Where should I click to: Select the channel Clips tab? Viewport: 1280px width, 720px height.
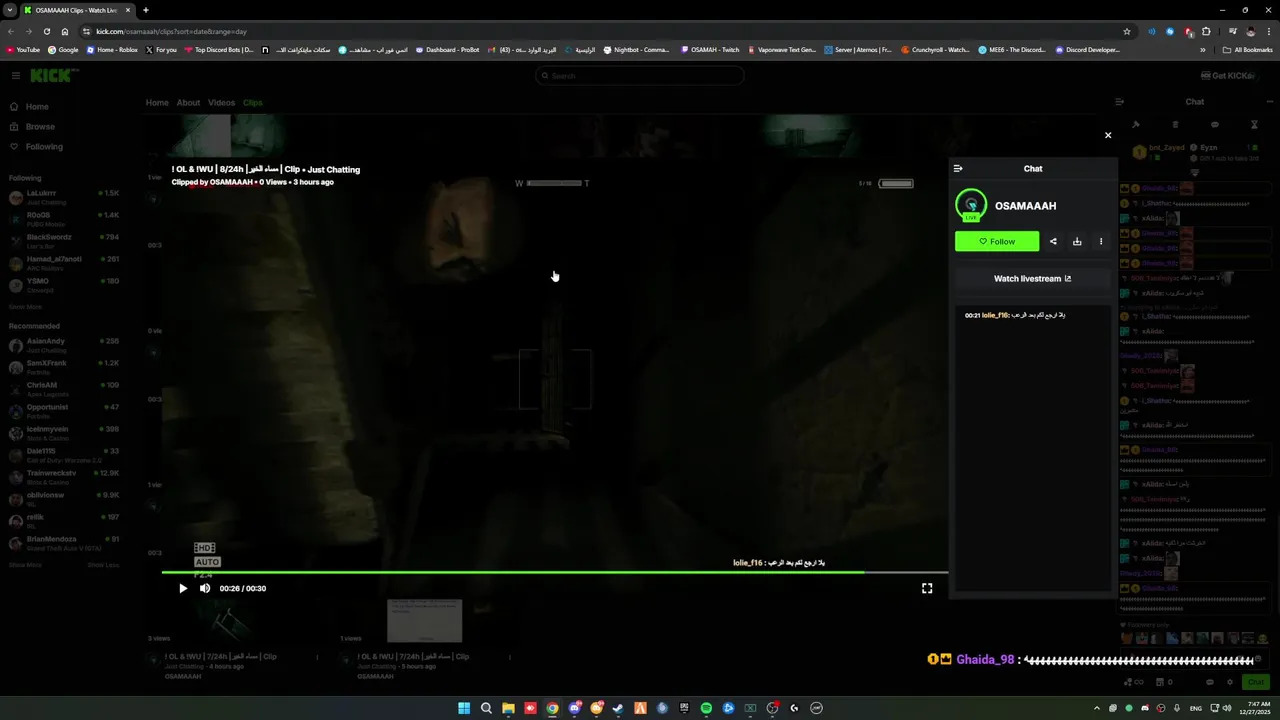(252, 103)
